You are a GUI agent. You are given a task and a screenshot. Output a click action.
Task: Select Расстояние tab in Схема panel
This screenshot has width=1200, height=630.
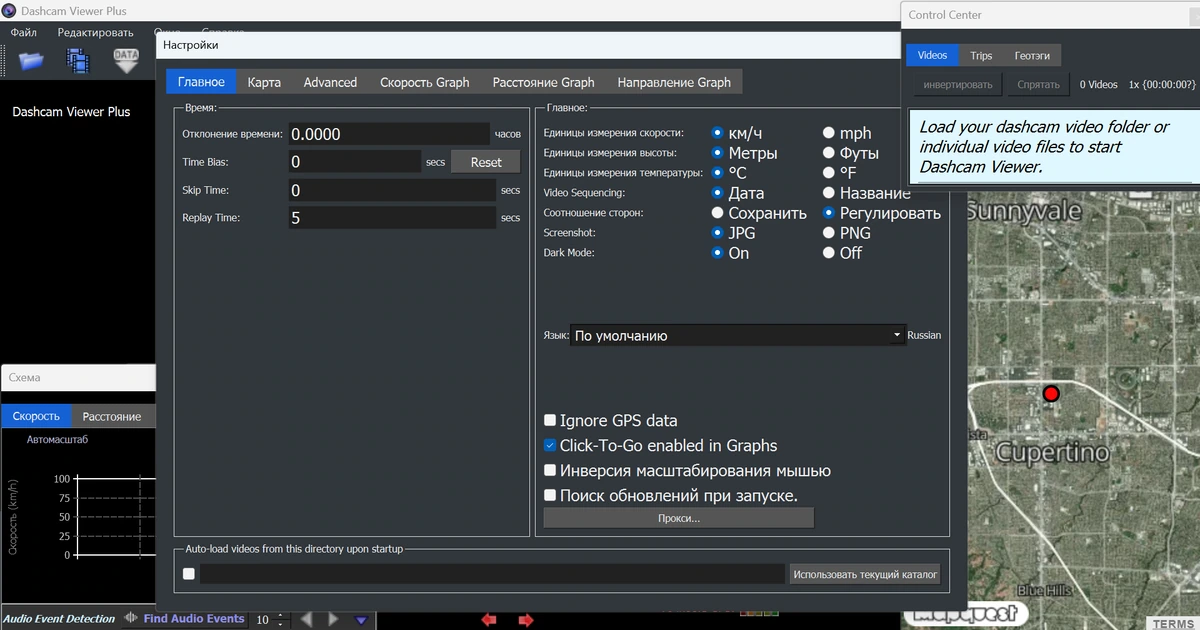pos(112,416)
